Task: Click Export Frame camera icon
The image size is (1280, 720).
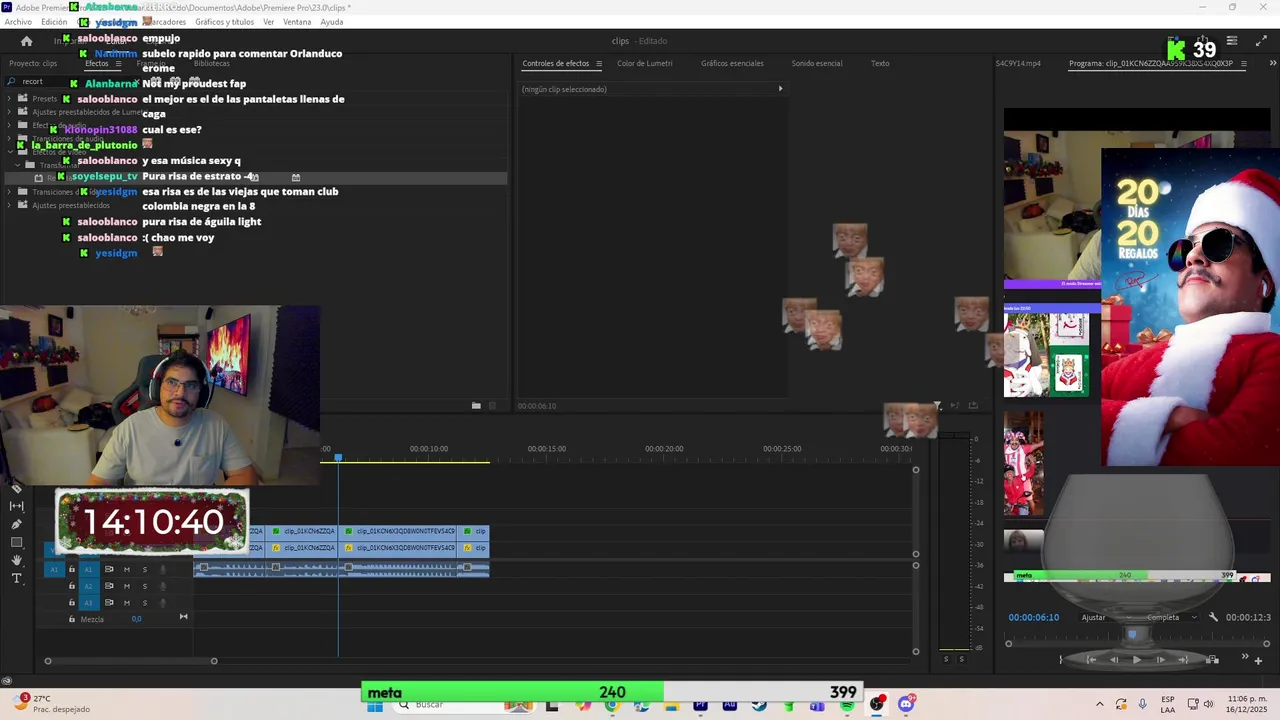Action: pos(1212,659)
